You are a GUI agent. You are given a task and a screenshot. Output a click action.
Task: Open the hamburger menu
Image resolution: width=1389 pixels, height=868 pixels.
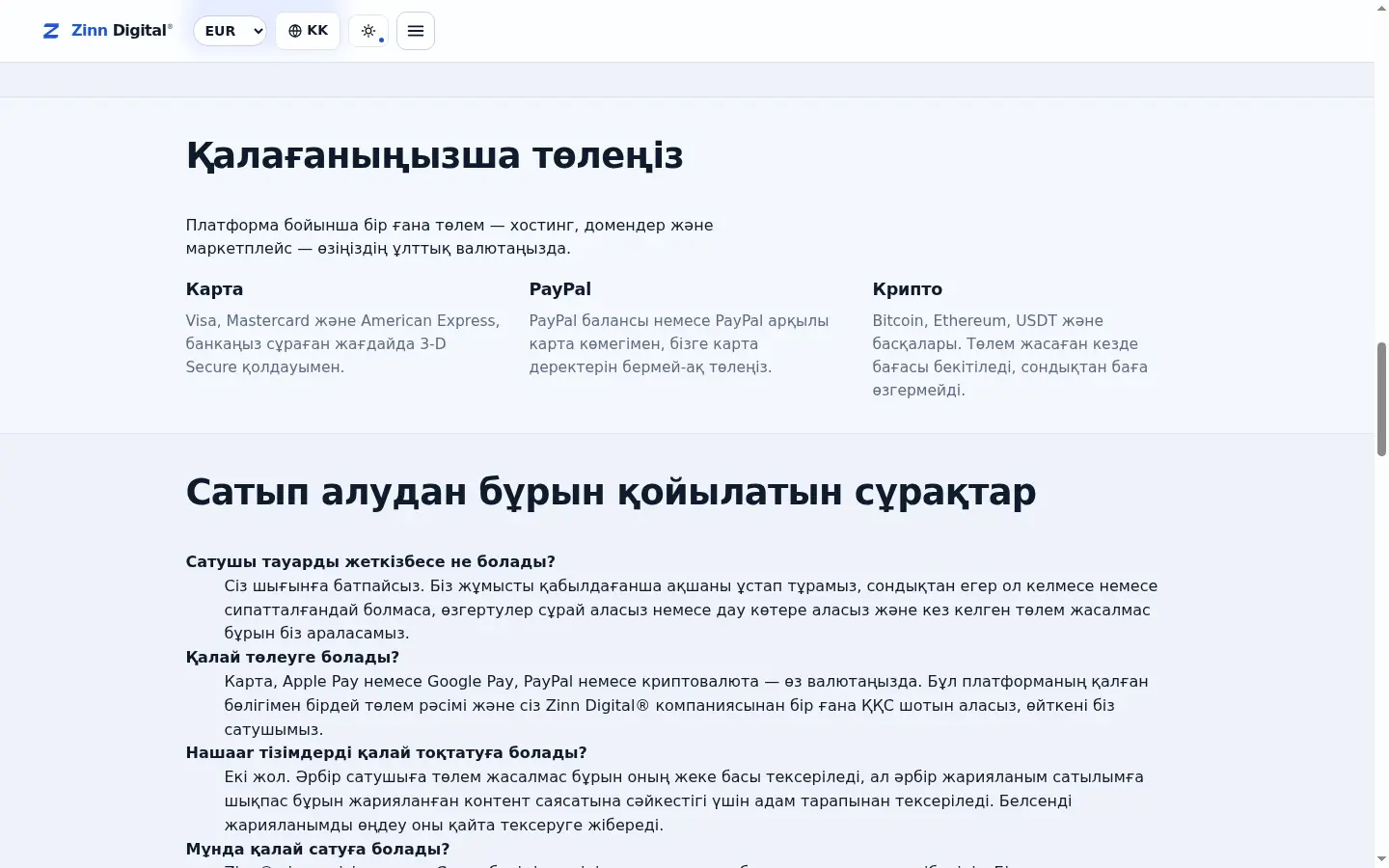(416, 31)
